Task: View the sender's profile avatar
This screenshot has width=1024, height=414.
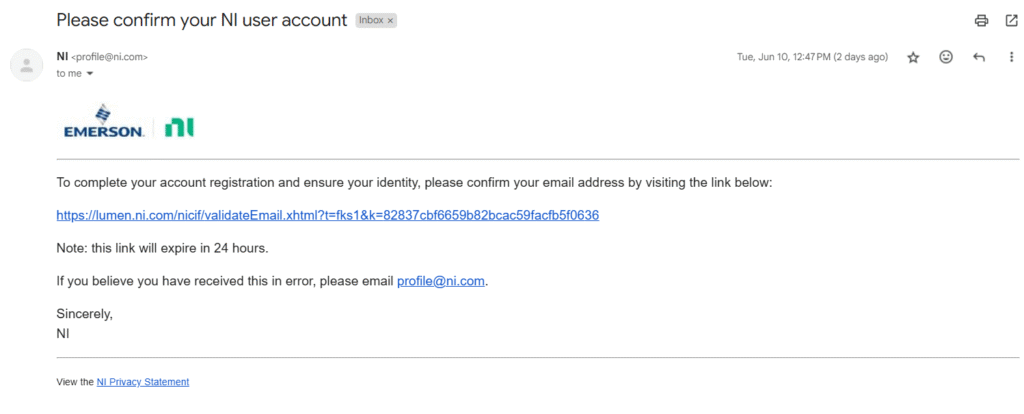Action: (x=27, y=65)
